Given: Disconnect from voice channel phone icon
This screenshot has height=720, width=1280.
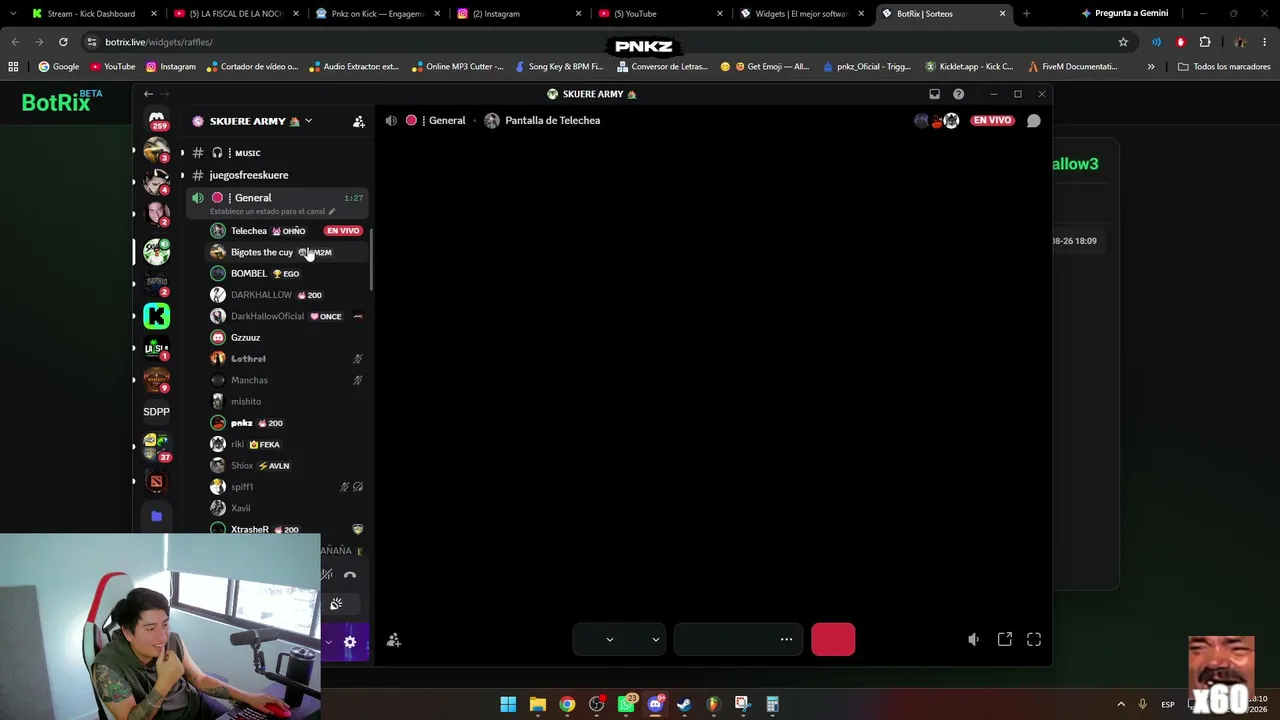Looking at the screenshot, I should click(x=350, y=575).
